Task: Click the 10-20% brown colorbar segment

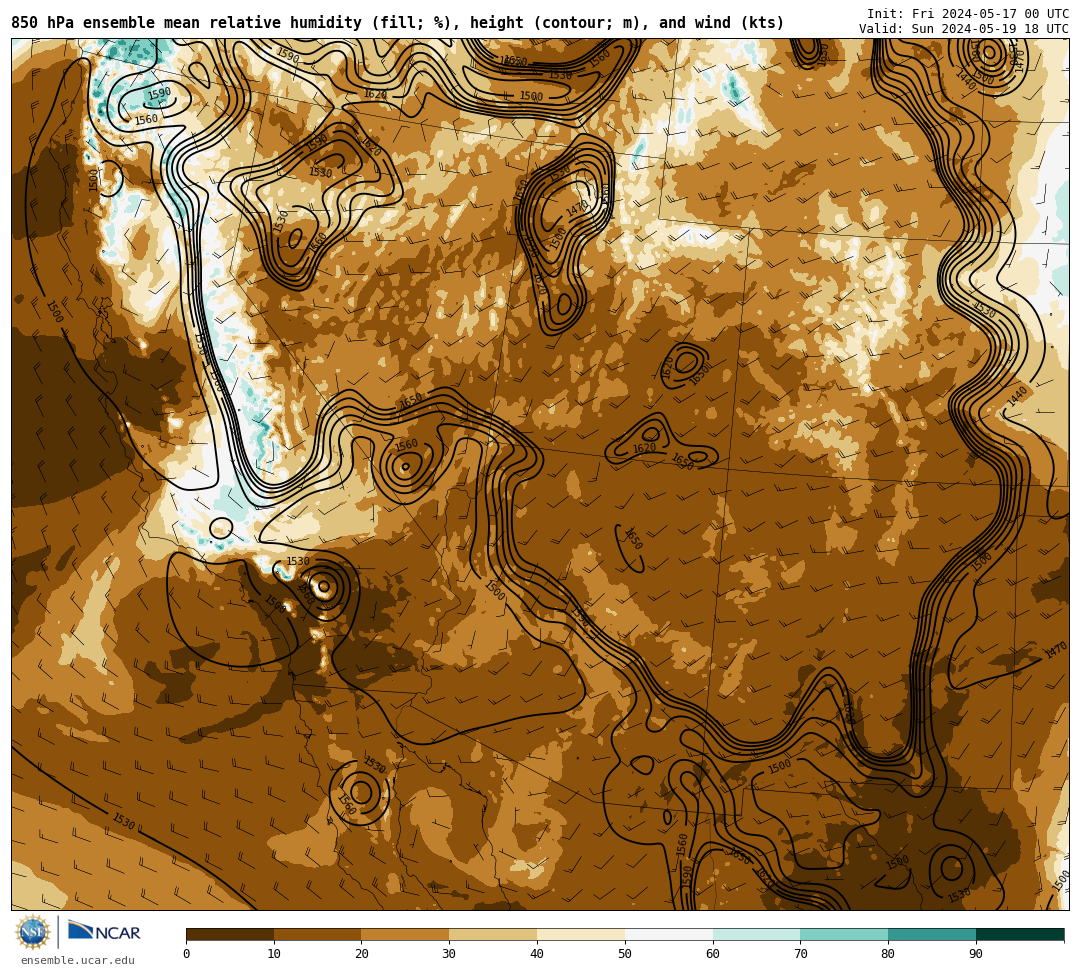Action: (318, 934)
